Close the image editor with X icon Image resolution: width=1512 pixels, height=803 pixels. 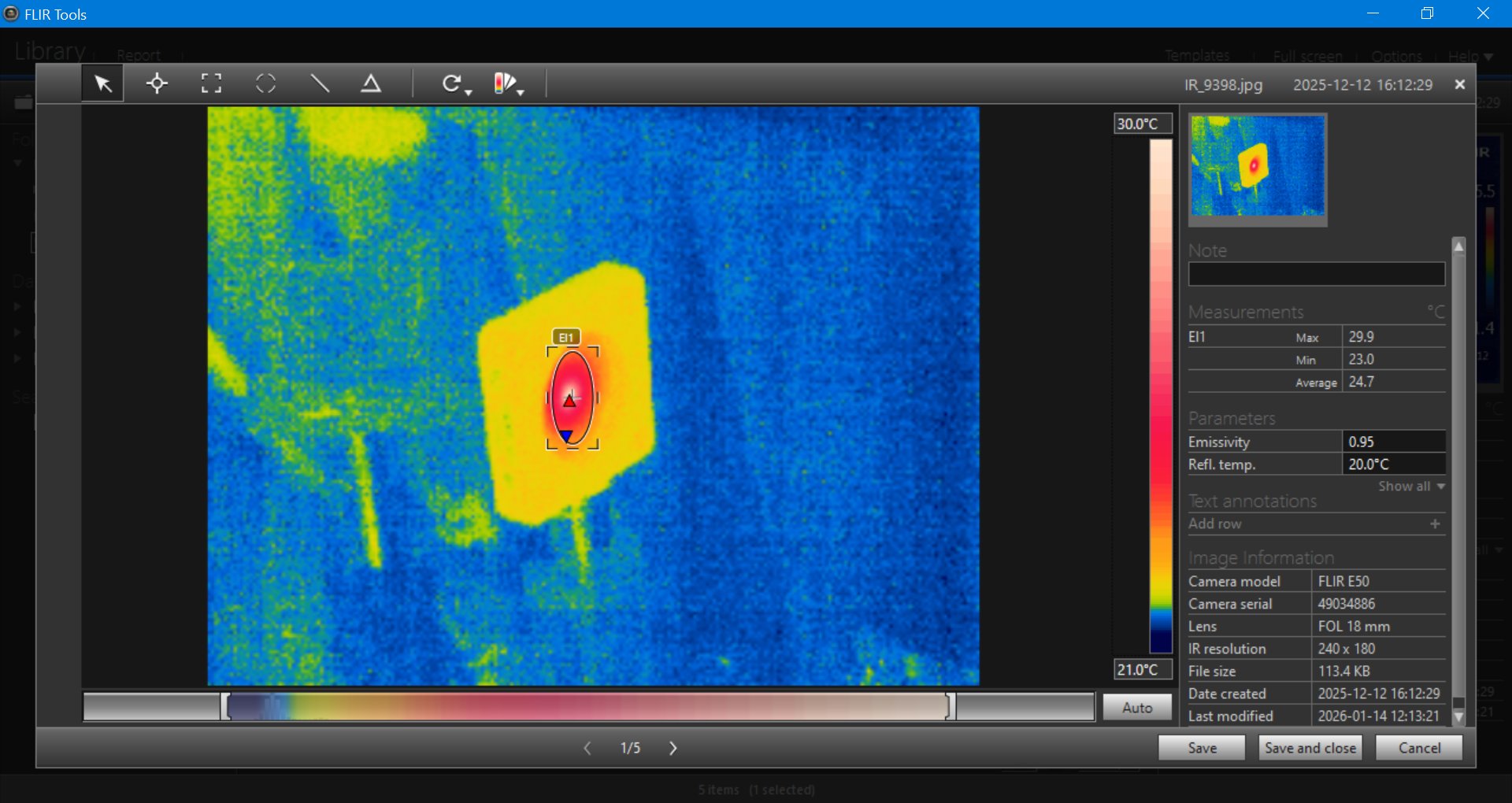tap(1459, 84)
